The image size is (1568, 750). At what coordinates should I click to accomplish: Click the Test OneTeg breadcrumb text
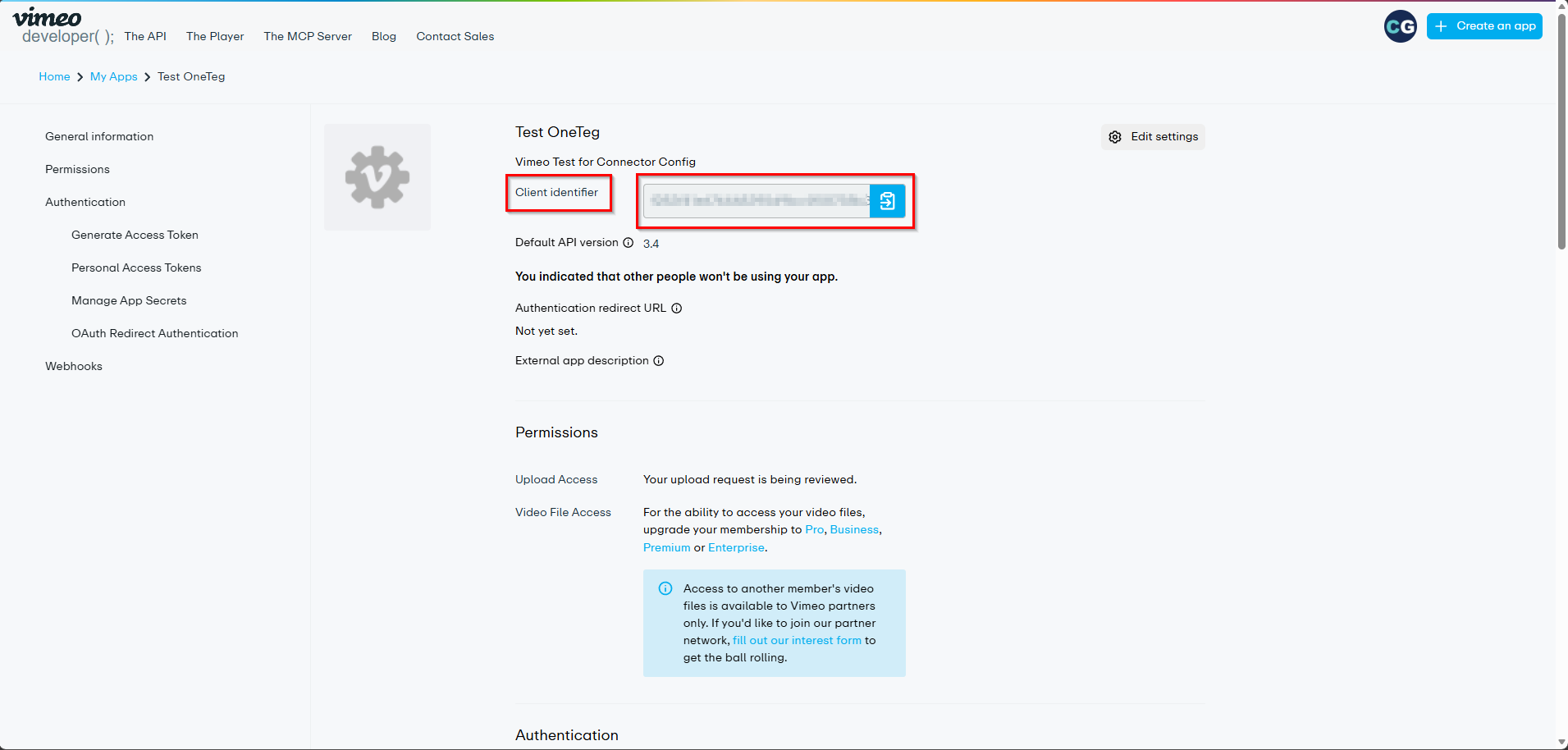(x=191, y=76)
